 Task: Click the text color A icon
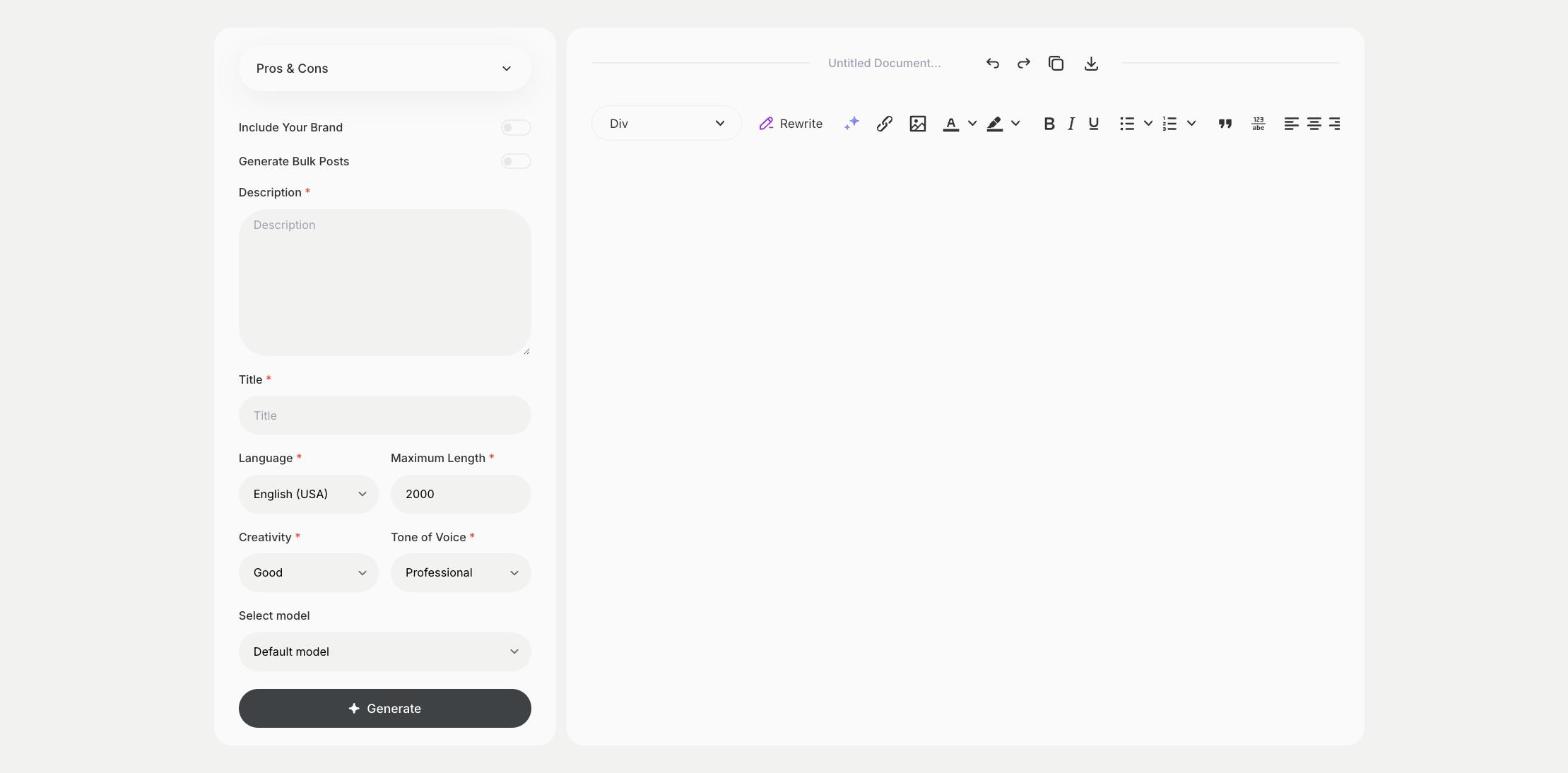coord(951,123)
